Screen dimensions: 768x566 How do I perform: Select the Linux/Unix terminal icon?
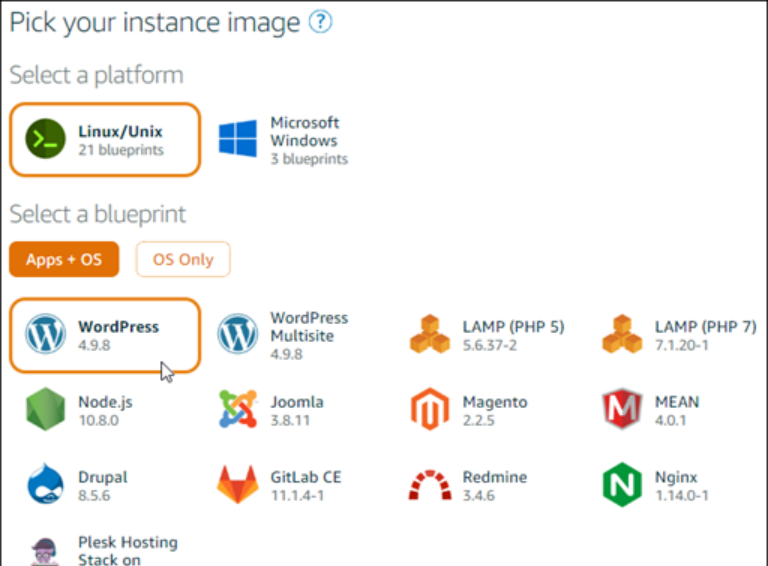[x=45, y=139]
